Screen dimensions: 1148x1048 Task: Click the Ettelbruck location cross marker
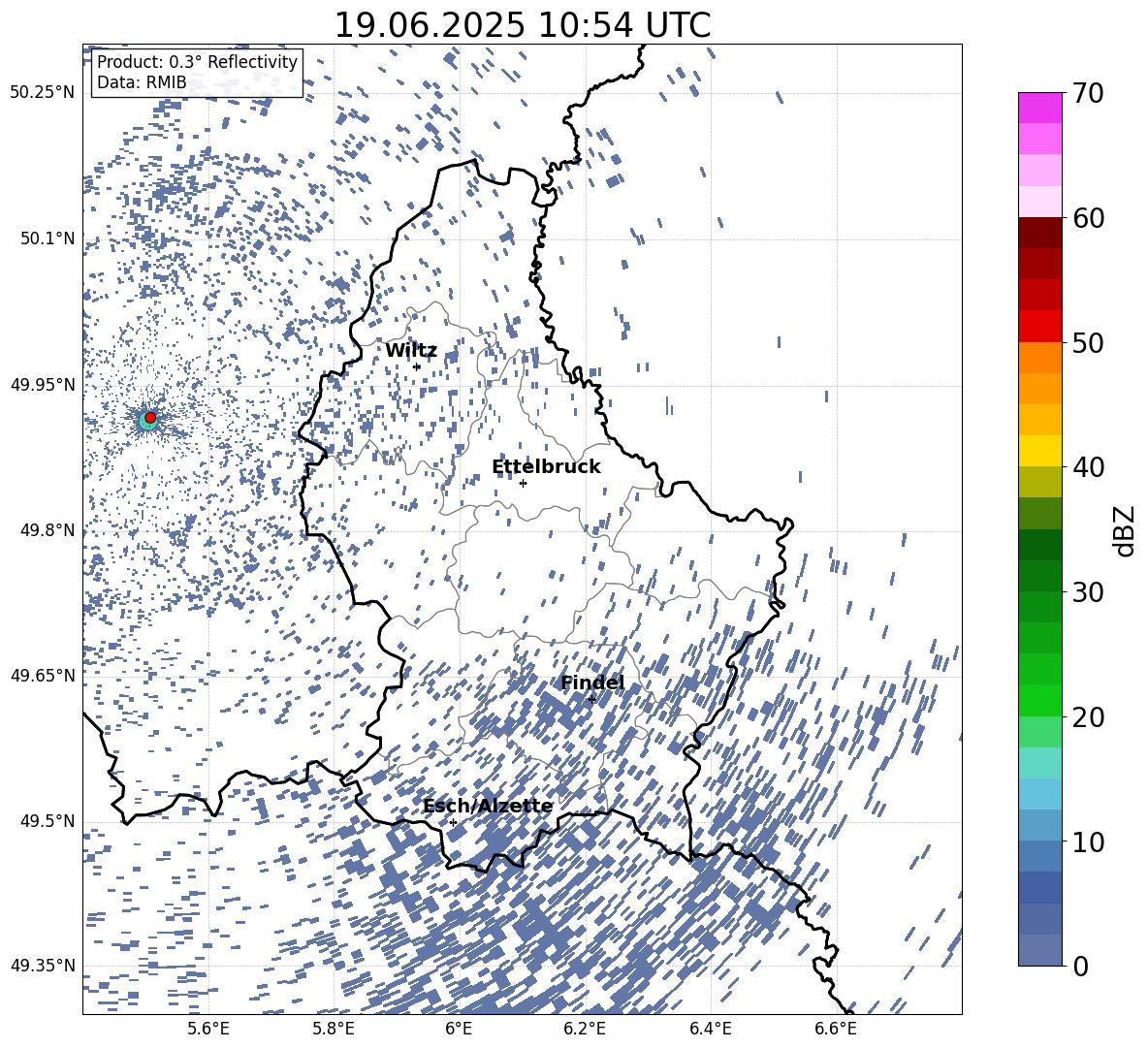523,483
